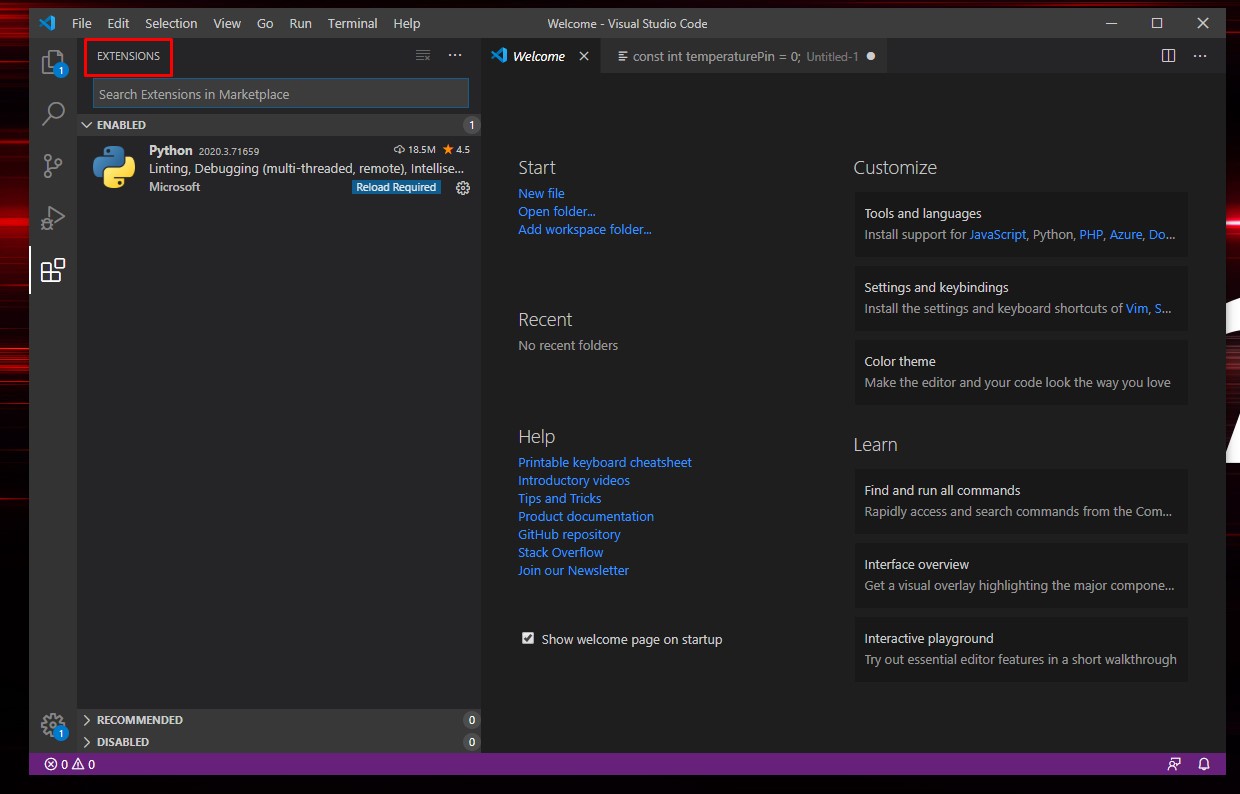
Task: Click Filter Extensions icon in panel header
Action: [422, 56]
